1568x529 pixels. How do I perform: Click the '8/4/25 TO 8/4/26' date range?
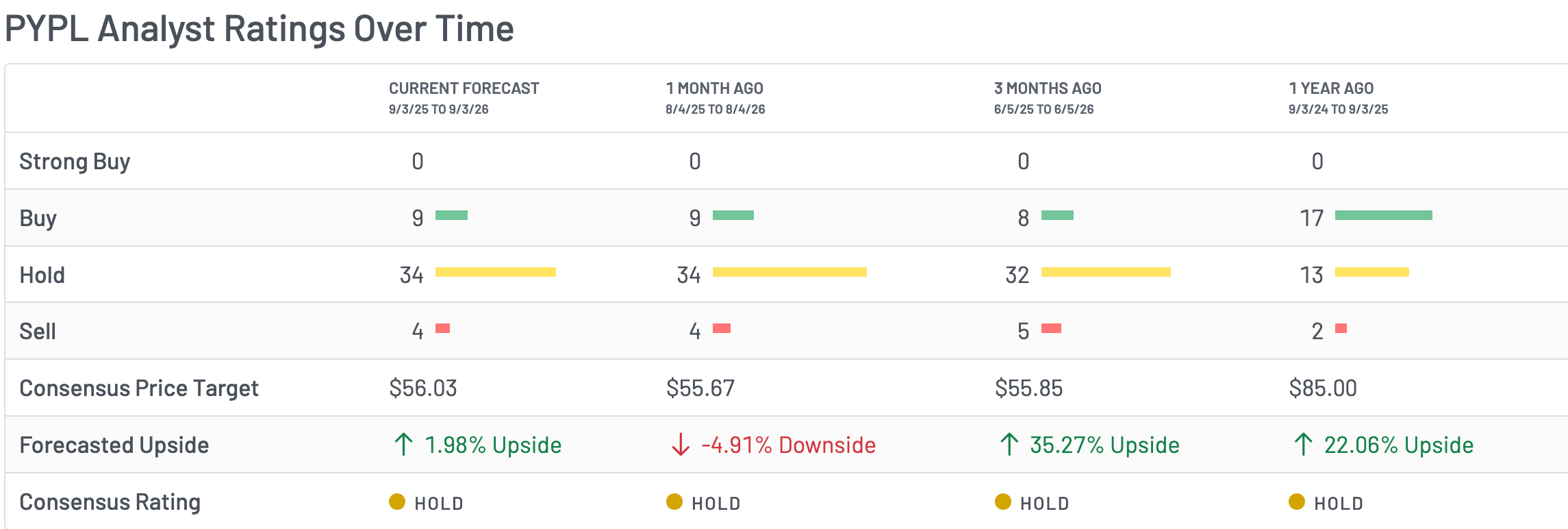(x=716, y=110)
